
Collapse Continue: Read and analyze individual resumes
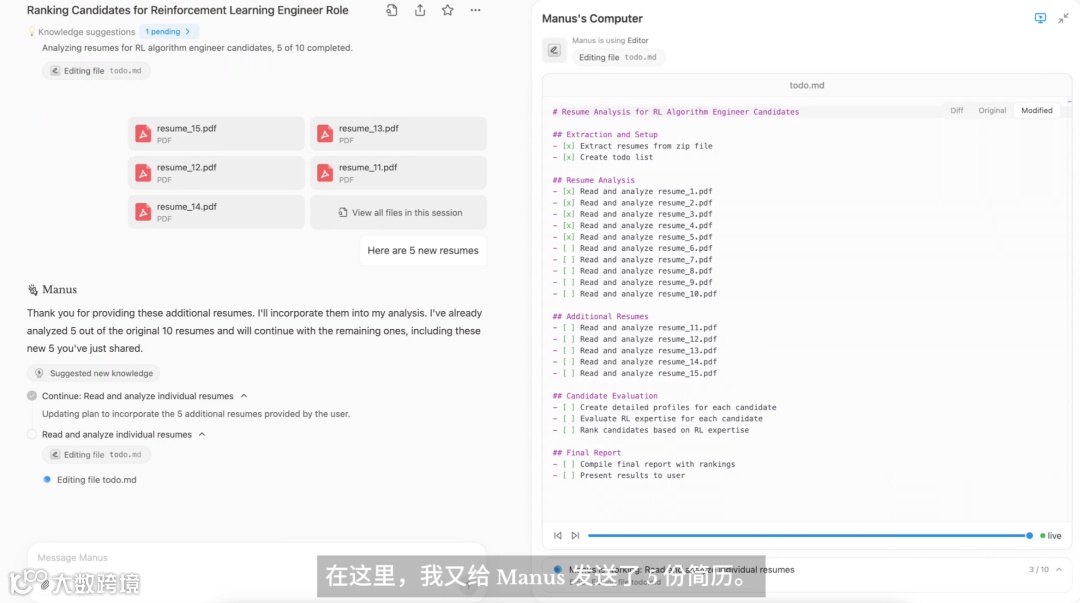pos(244,396)
